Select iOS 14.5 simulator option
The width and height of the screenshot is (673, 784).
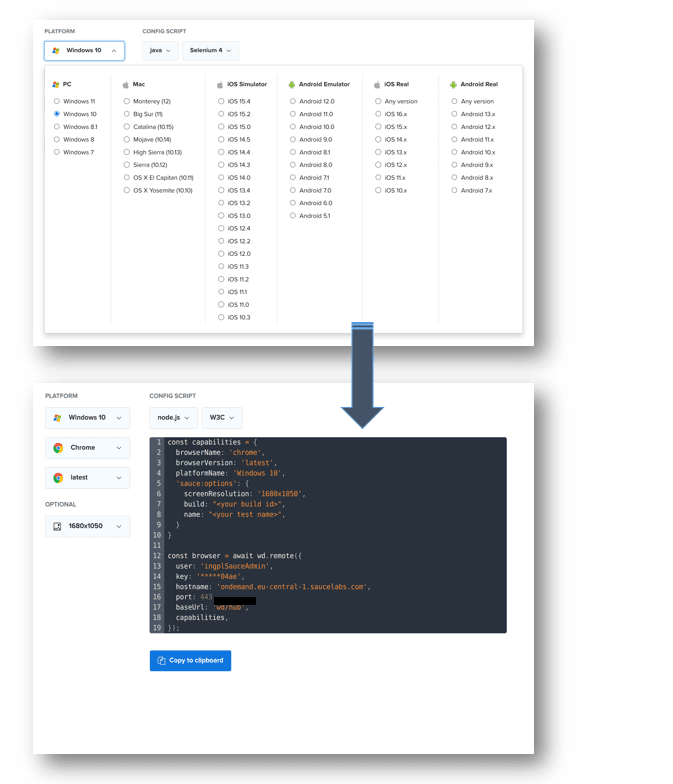(221, 140)
